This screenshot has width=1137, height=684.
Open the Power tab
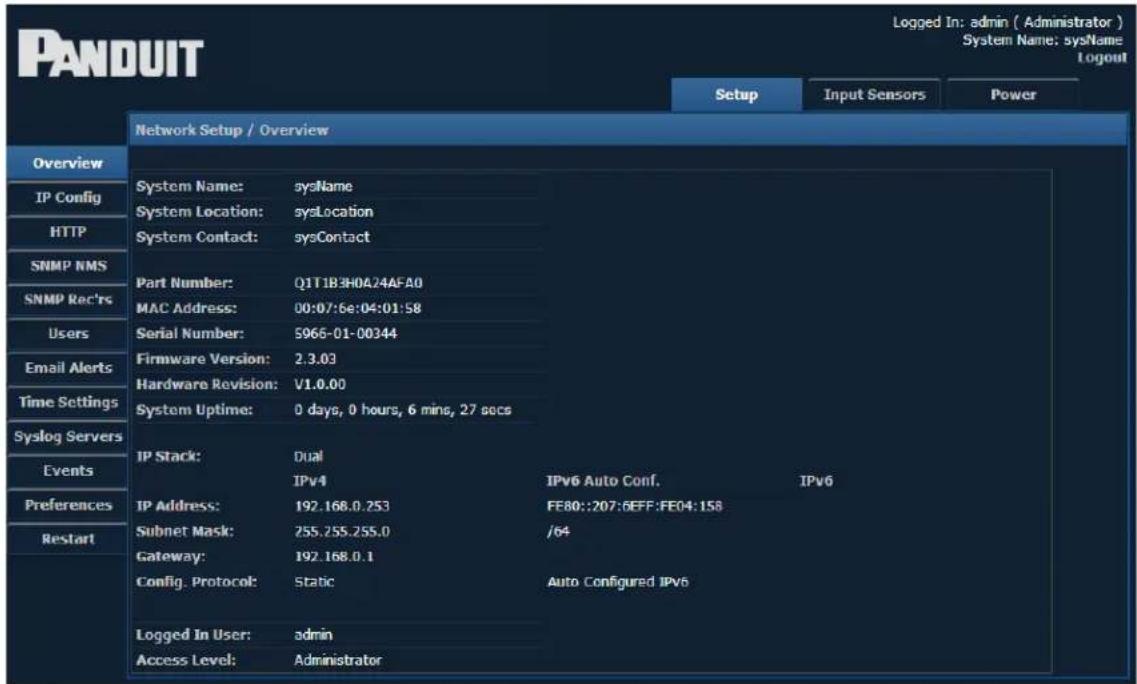[1013, 94]
